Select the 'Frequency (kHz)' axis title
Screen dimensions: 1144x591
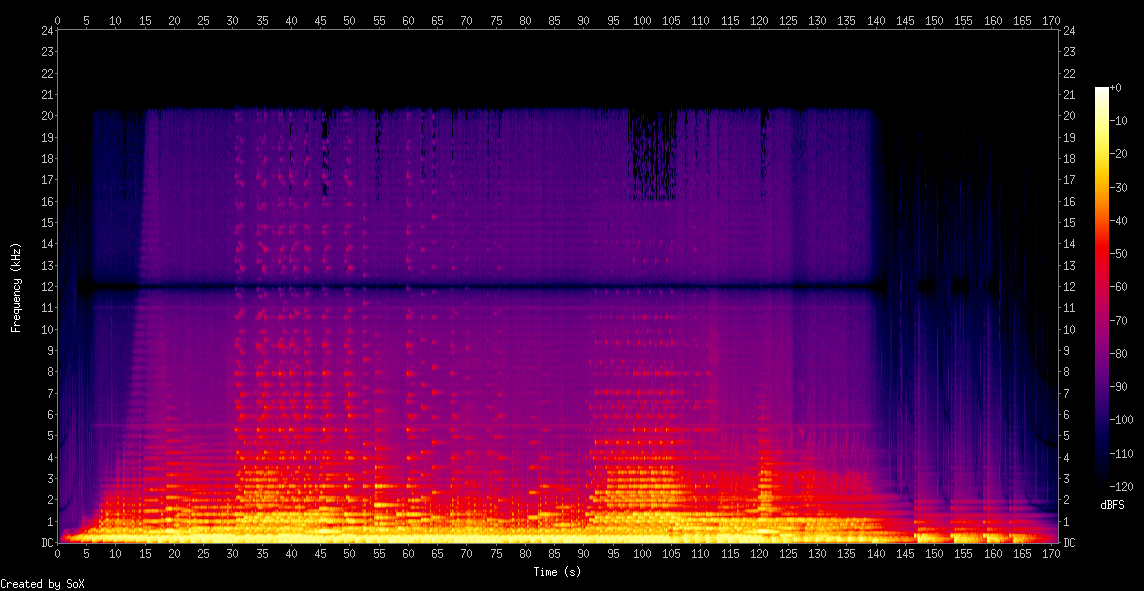15,287
